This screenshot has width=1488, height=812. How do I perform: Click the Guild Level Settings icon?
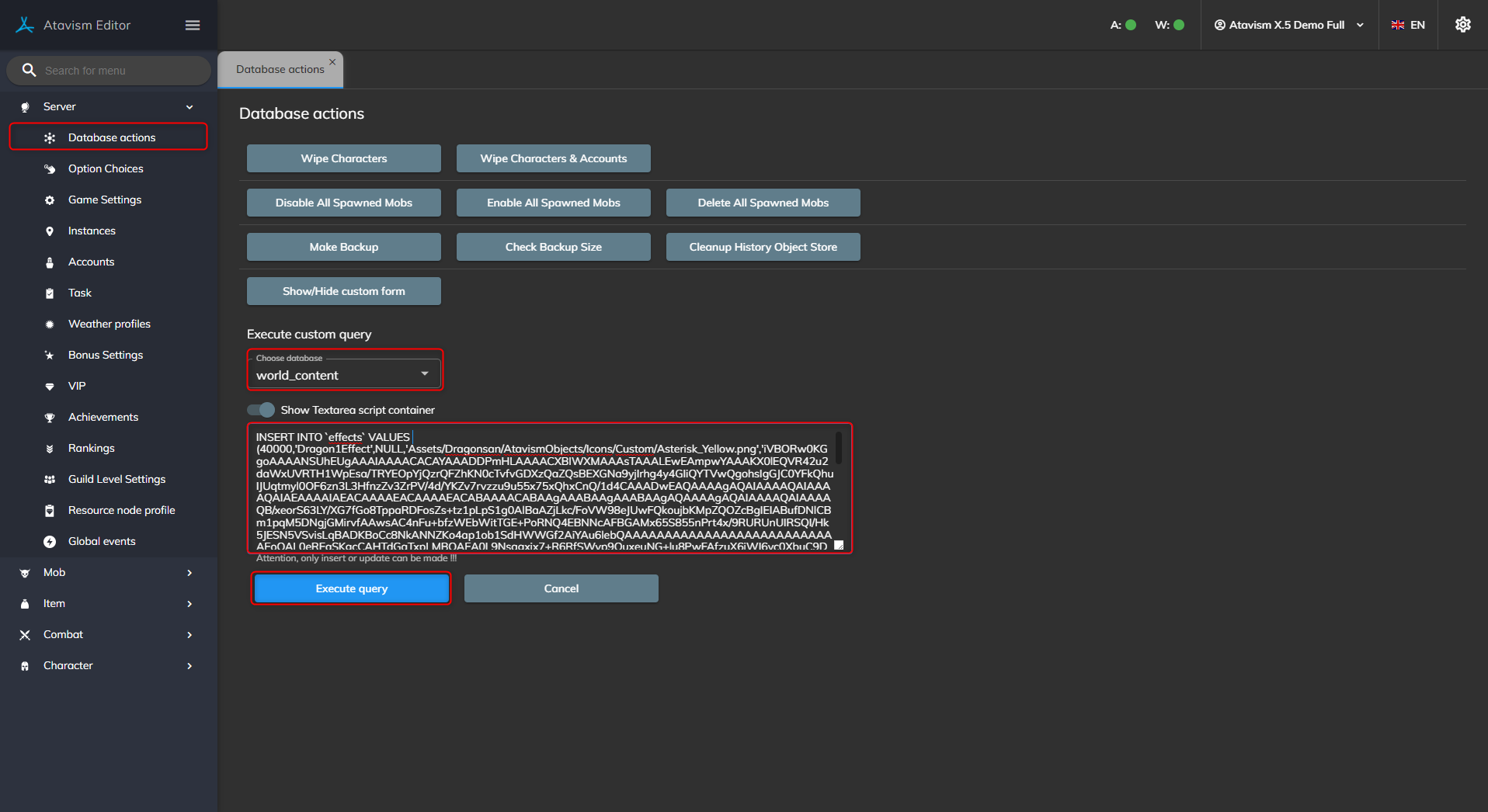pyautogui.click(x=50, y=480)
